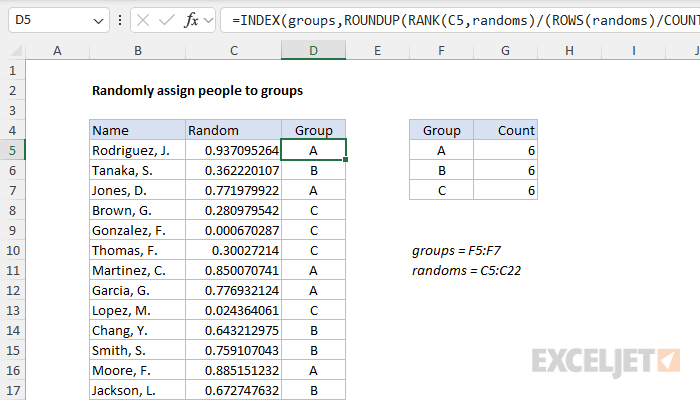The height and width of the screenshot is (400, 700).
Task: Click title 'Randomly assign people to groups'
Action: (x=197, y=91)
